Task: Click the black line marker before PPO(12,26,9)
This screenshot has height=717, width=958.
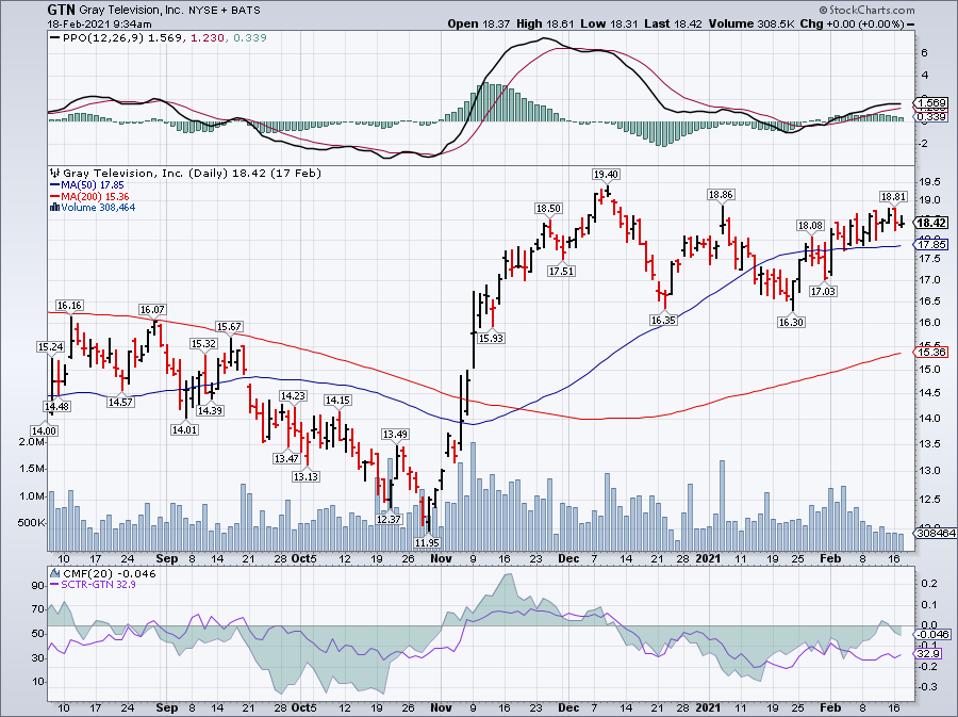Action: coord(54,38)
